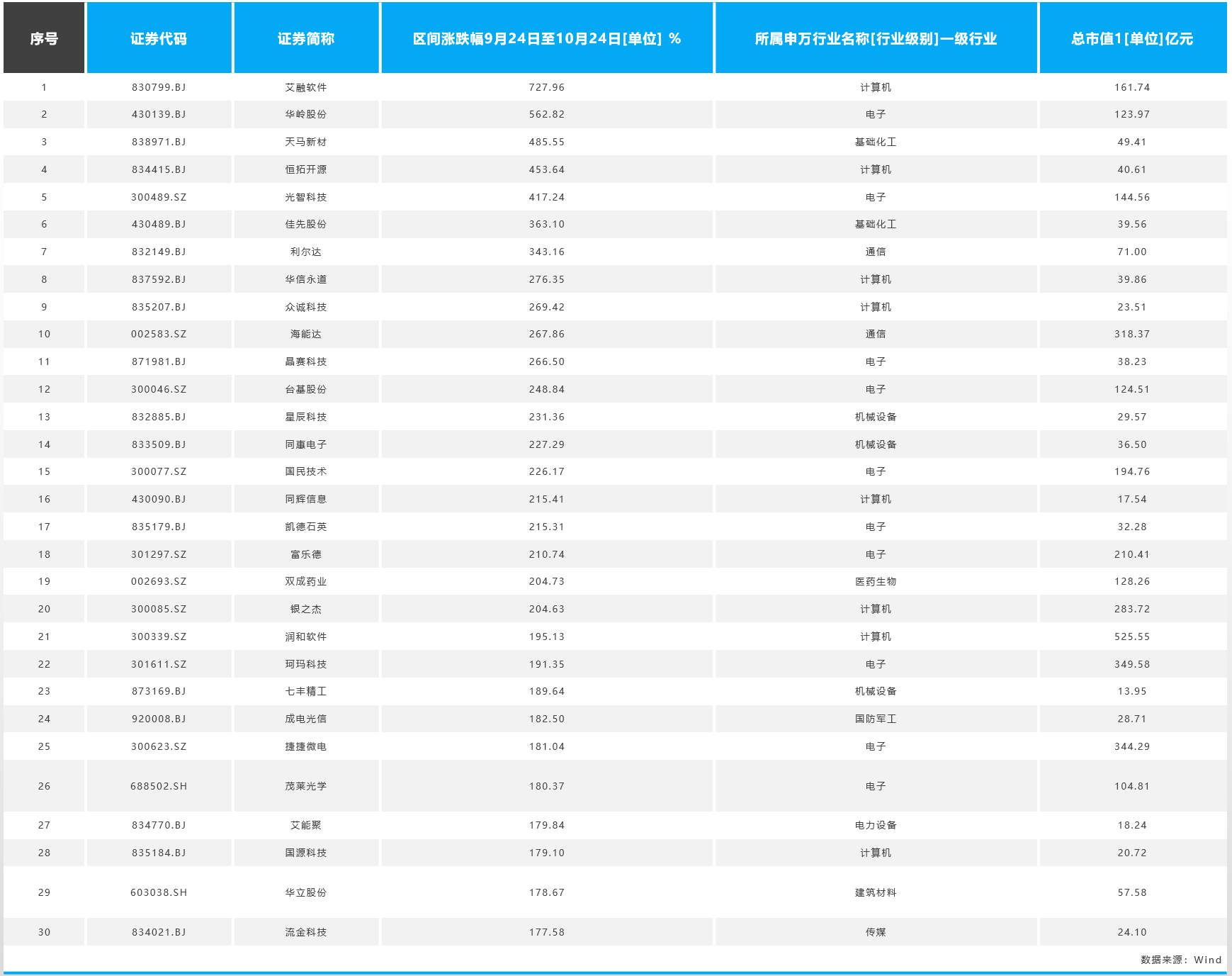Select the name cell 海能达
This screenshot has width=1232, height=976.
click(x=306, y=334)
